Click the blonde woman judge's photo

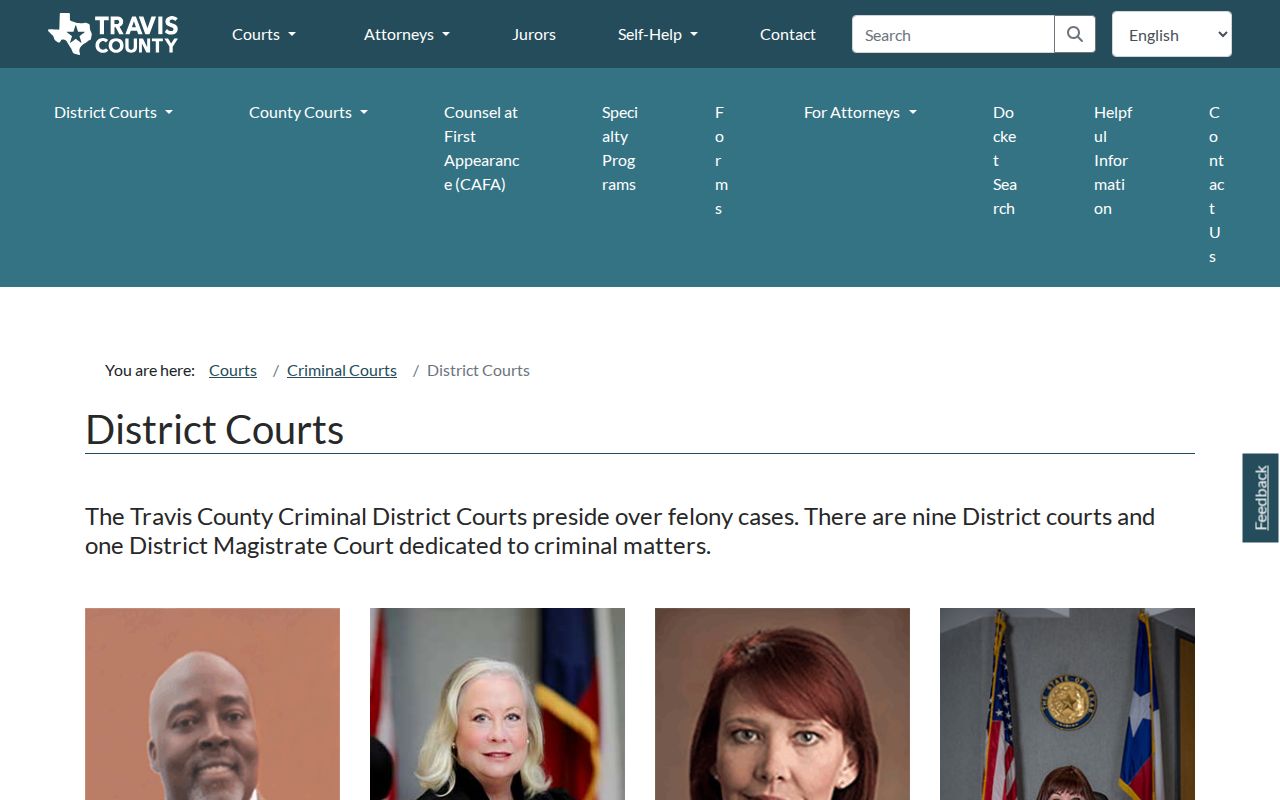pyautogui.click(x=497, y=704)
